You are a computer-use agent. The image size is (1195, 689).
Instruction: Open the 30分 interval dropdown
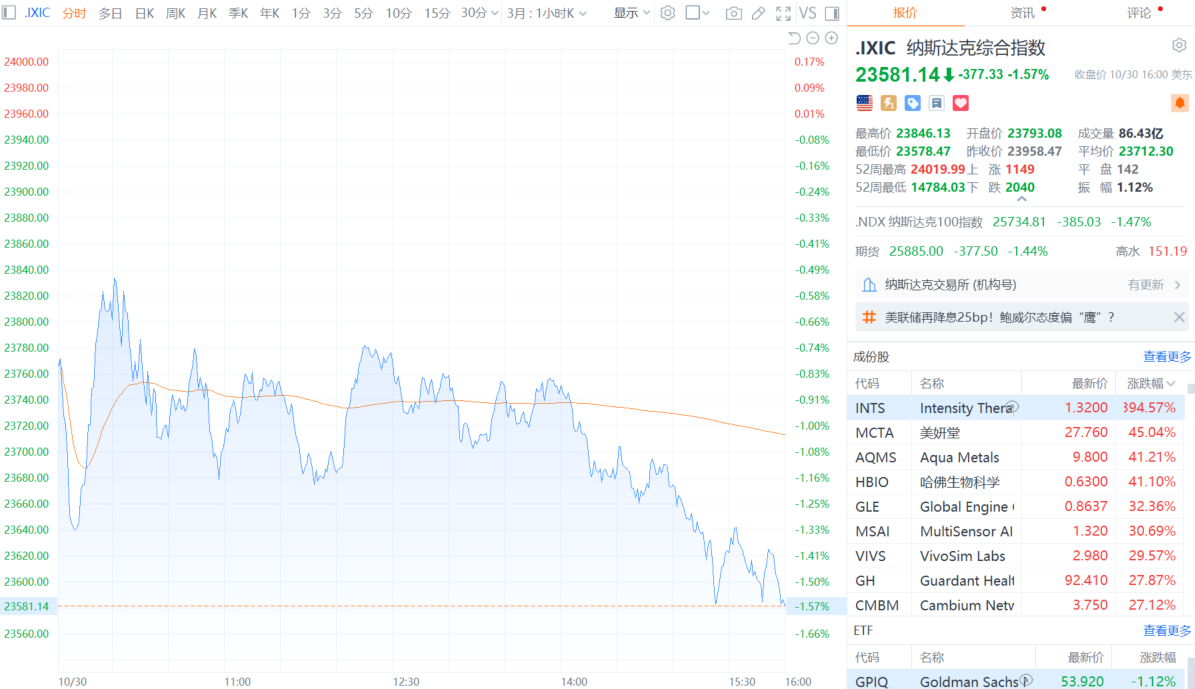tap(479, 13)
